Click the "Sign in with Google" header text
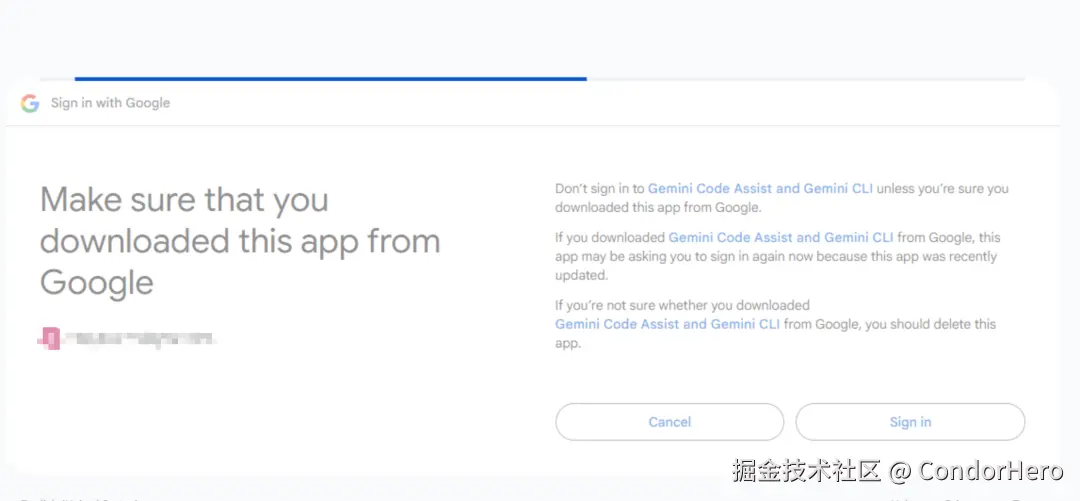 110,103
